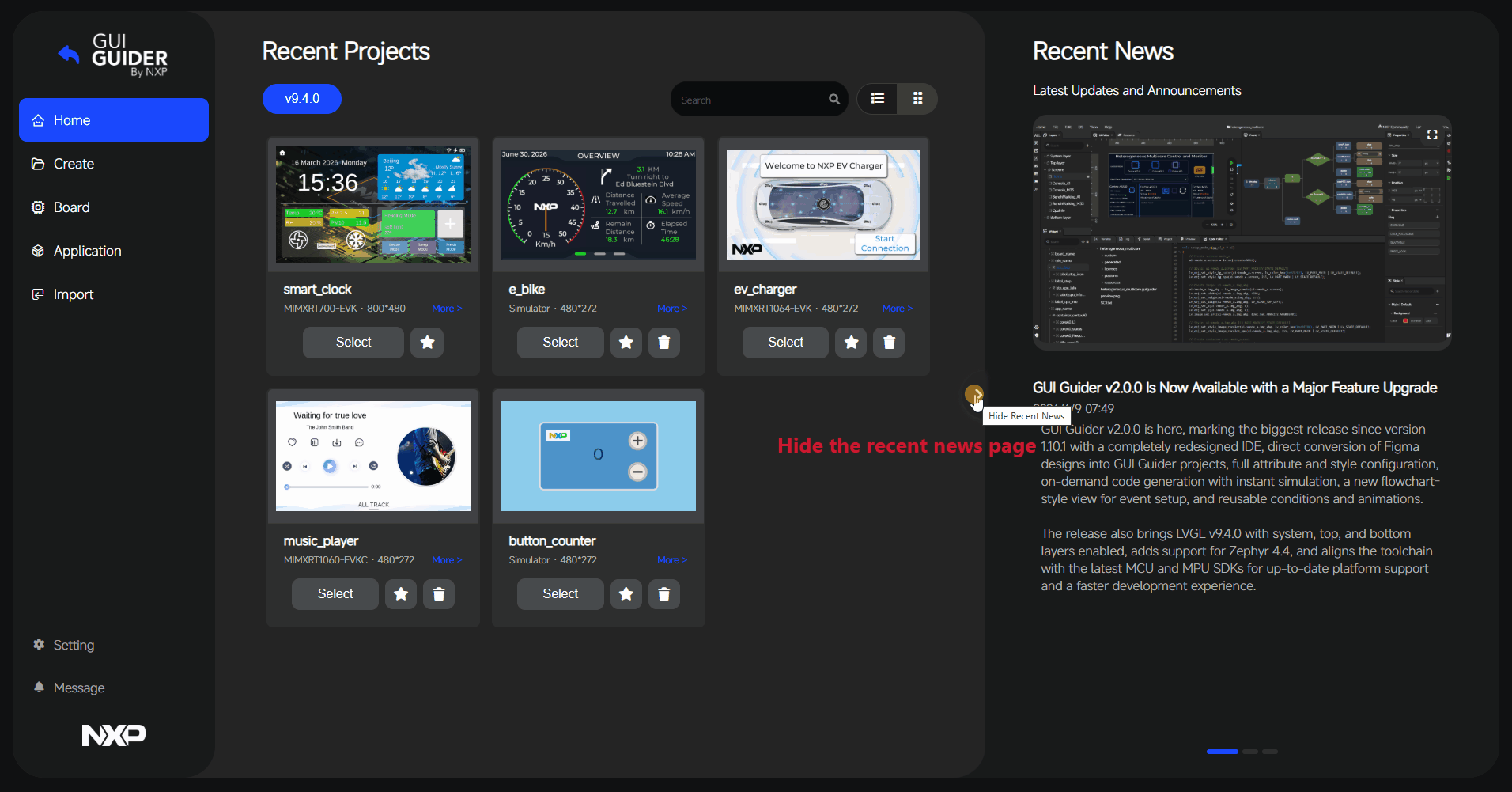The height and width of the screenshot is (792, 1512).
Task: Open the Board section
Action: [114, 207]
